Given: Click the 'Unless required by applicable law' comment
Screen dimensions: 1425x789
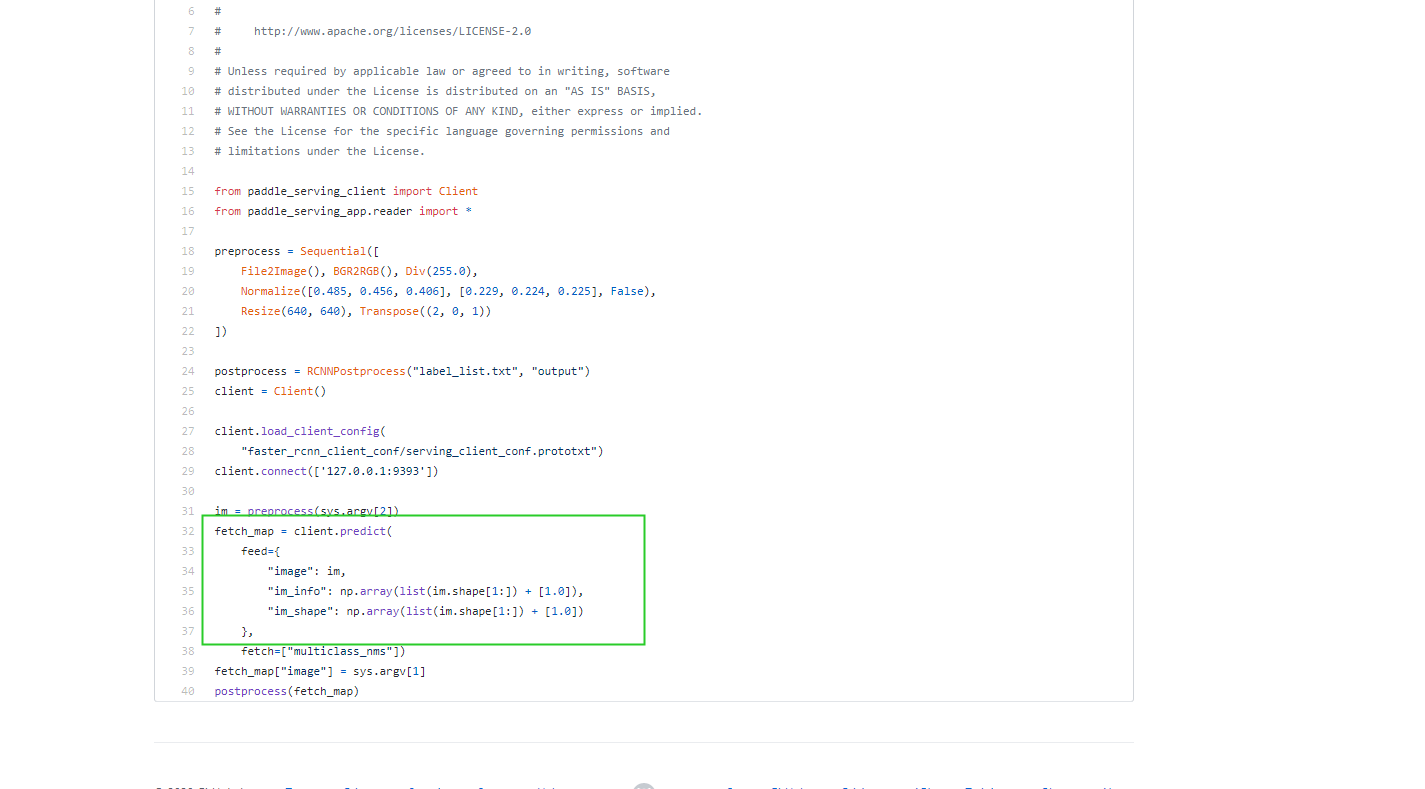Looking at the screenshot, I should (442, 71).
